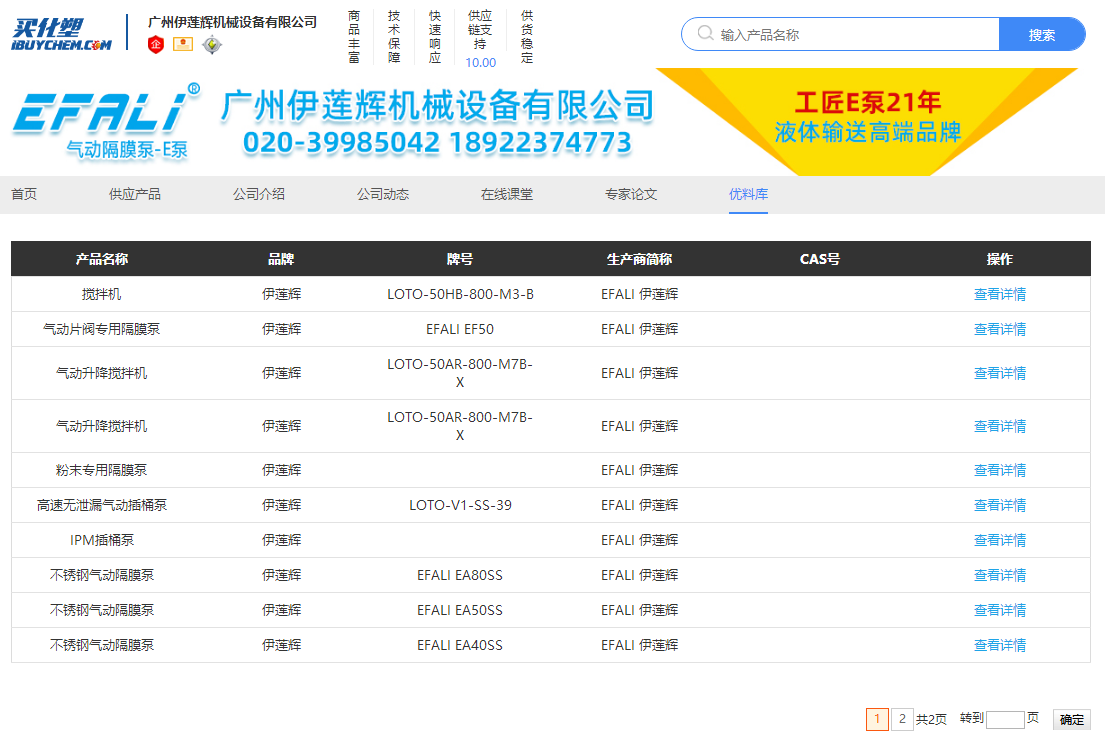Click the orange license certificate badge

(183, 44)
